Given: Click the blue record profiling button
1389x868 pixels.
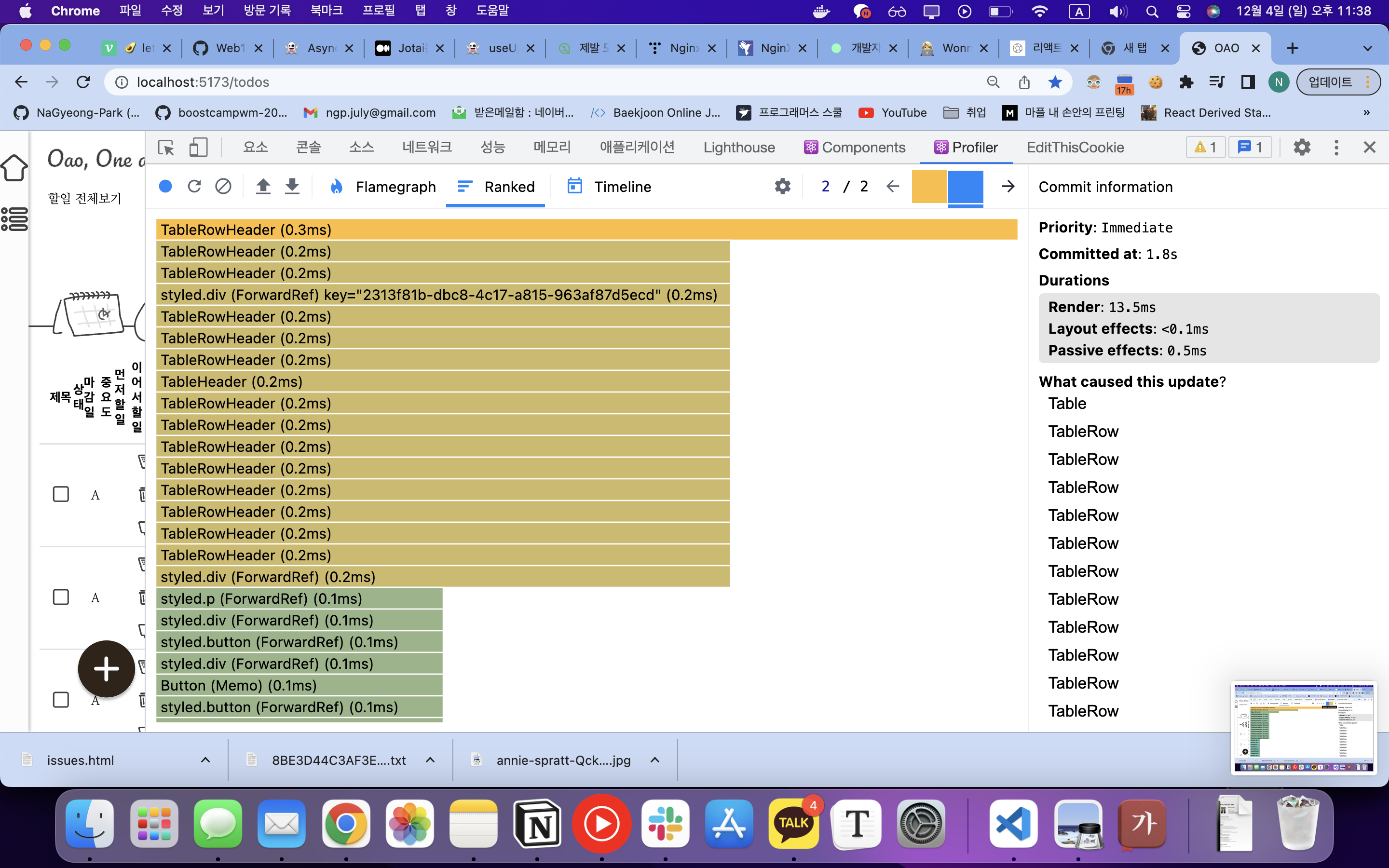Looking at the screenshot, I should [x=165, y=186].
